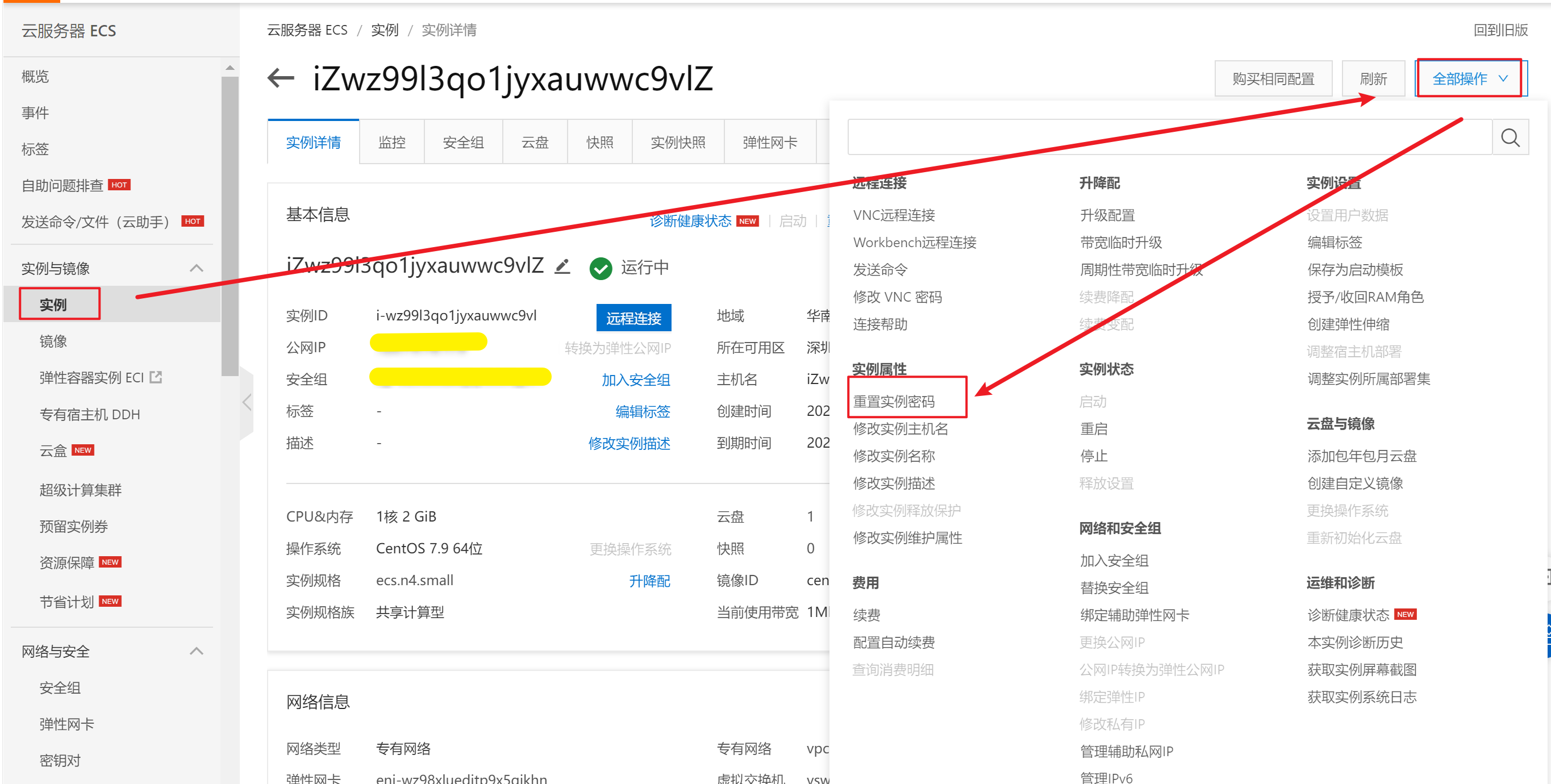Choose 添加包年包月云盘 menu entry
Viewport: 1551px width, 784px height.
(x=1361, y=456)
